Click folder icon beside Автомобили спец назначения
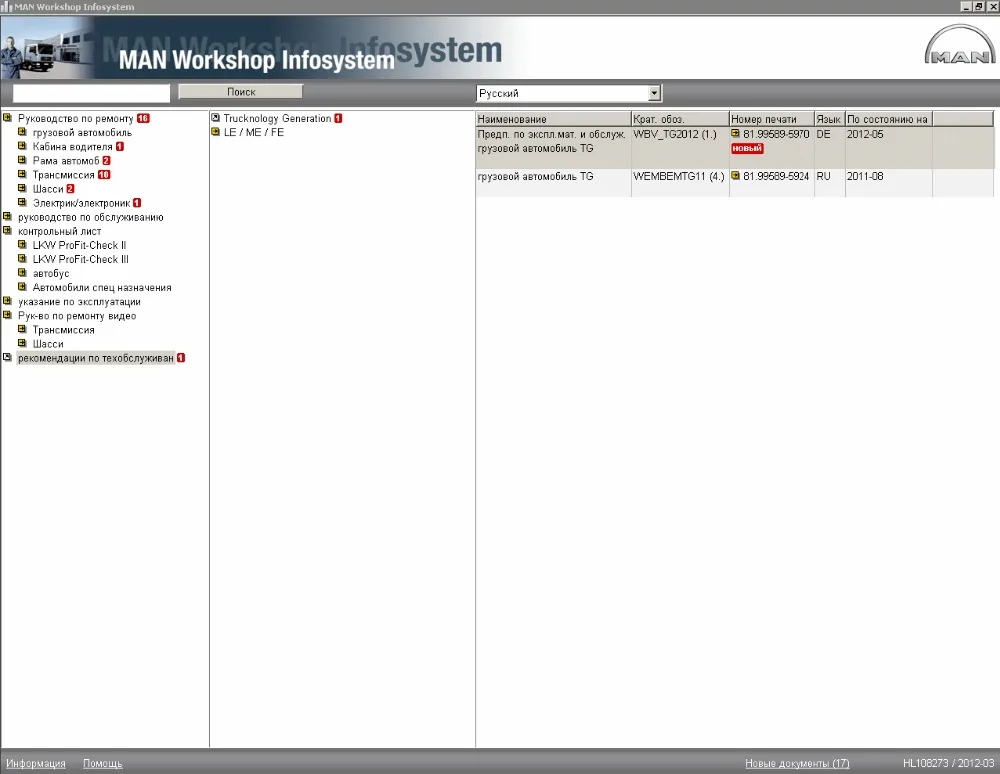The image size is (1000, 774). [x=22, y=286]
